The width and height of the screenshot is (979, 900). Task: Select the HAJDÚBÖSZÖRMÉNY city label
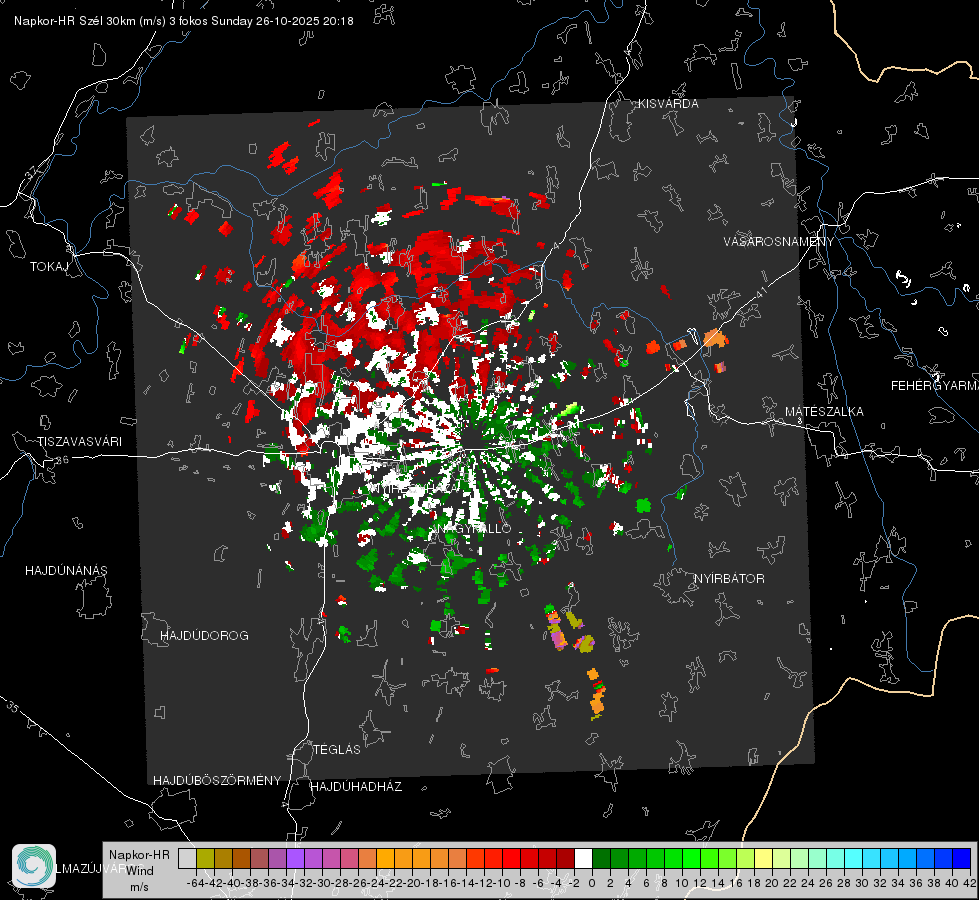(217, 780)
